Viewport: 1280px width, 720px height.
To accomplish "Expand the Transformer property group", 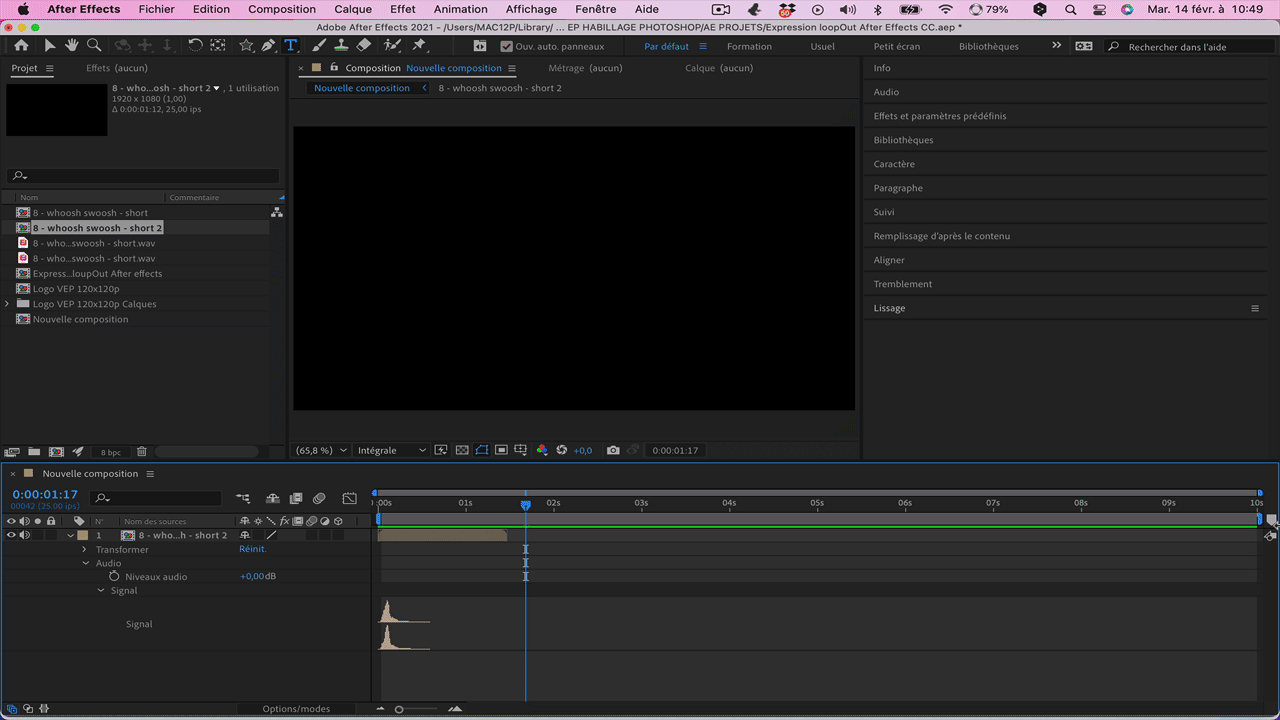I will click(84, 549).
